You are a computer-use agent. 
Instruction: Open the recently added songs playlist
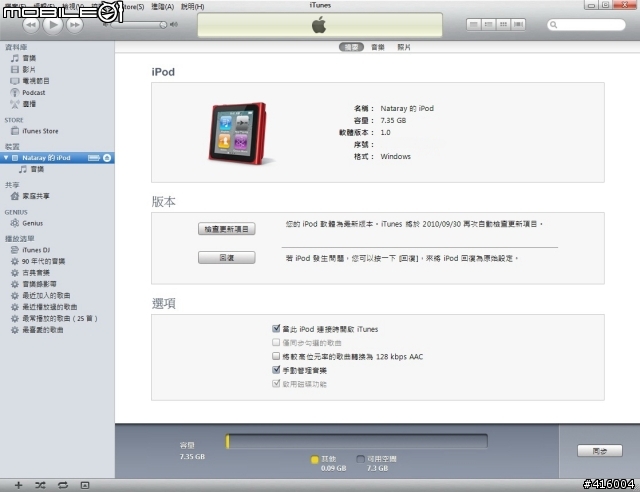(x=46, y=296)
